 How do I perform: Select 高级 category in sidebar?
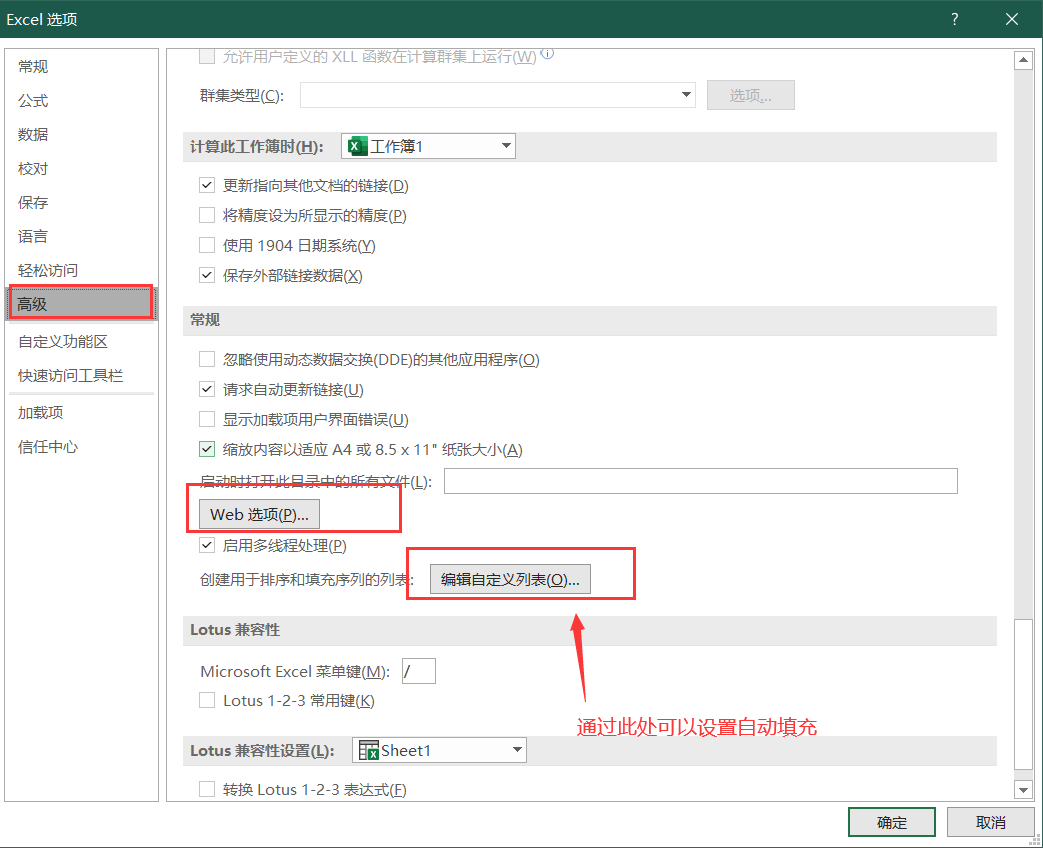coord(81,304)
